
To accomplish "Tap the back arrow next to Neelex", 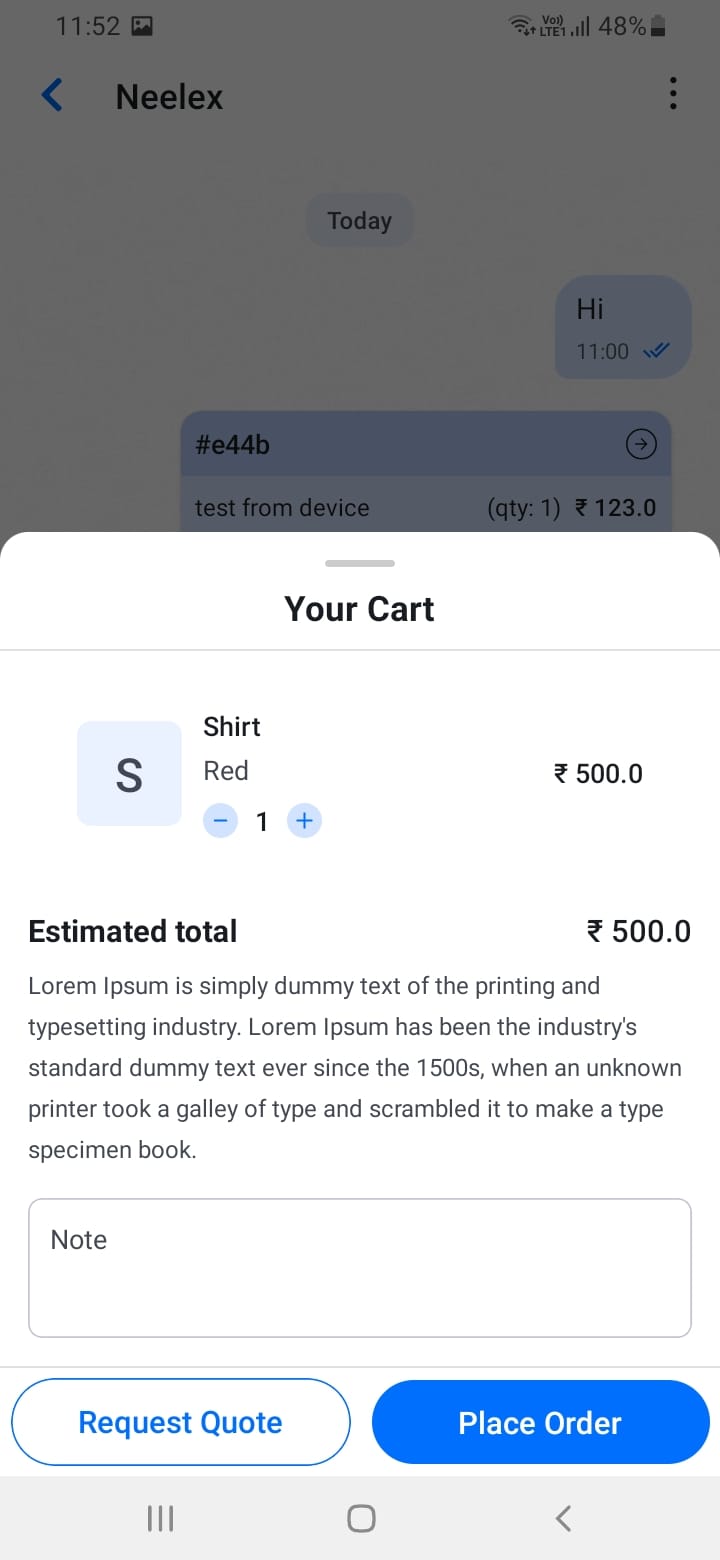I will 52,96.
